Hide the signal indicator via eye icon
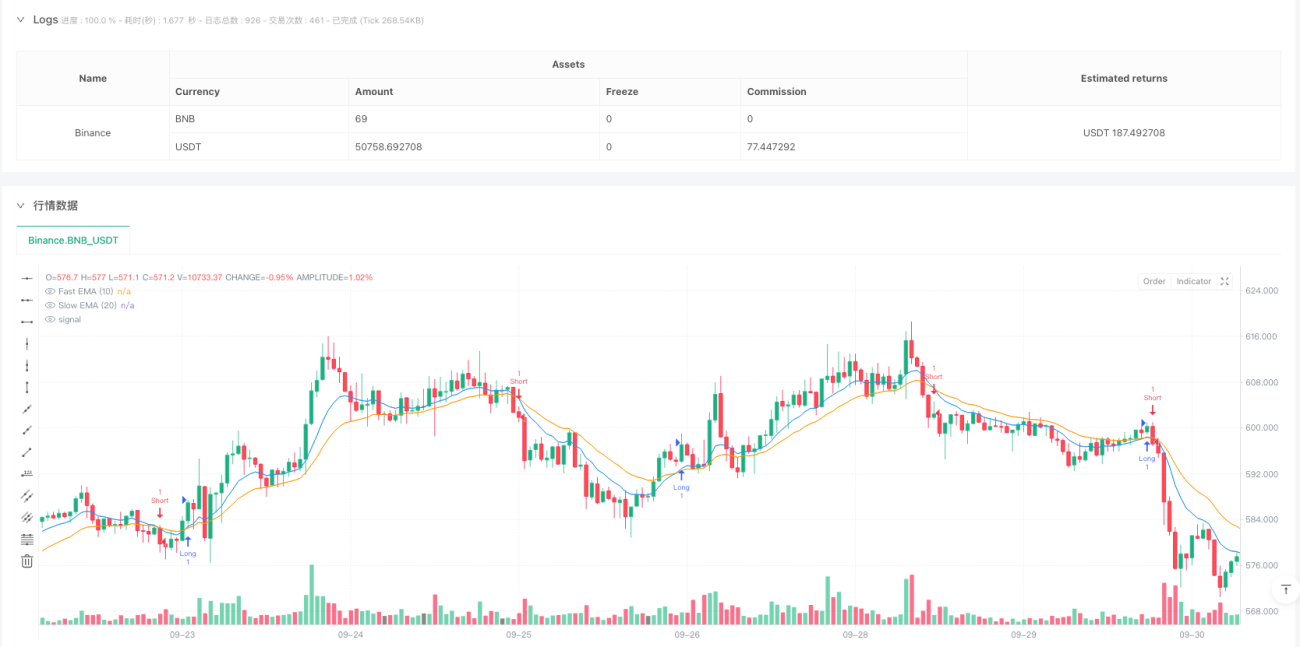Viewport: 1300px width, 647px height. tap(50, 319)
